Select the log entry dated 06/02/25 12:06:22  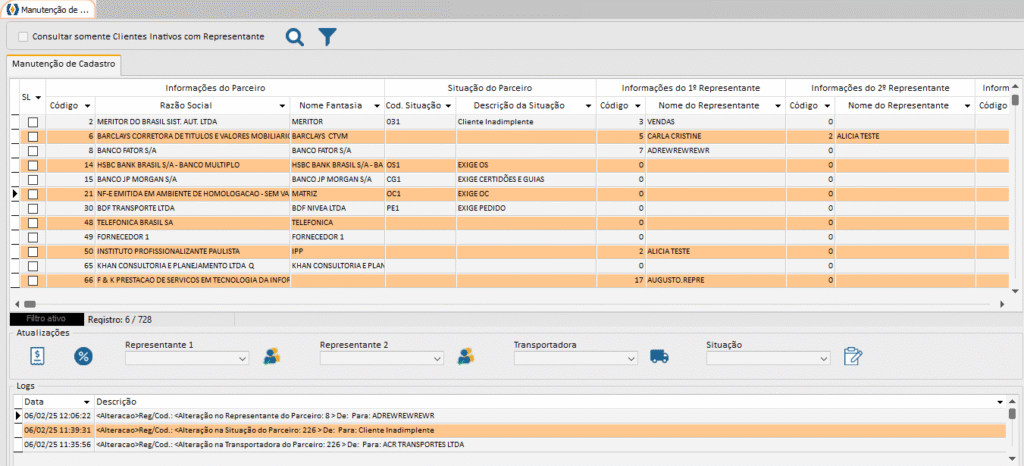tap(514, 416)
